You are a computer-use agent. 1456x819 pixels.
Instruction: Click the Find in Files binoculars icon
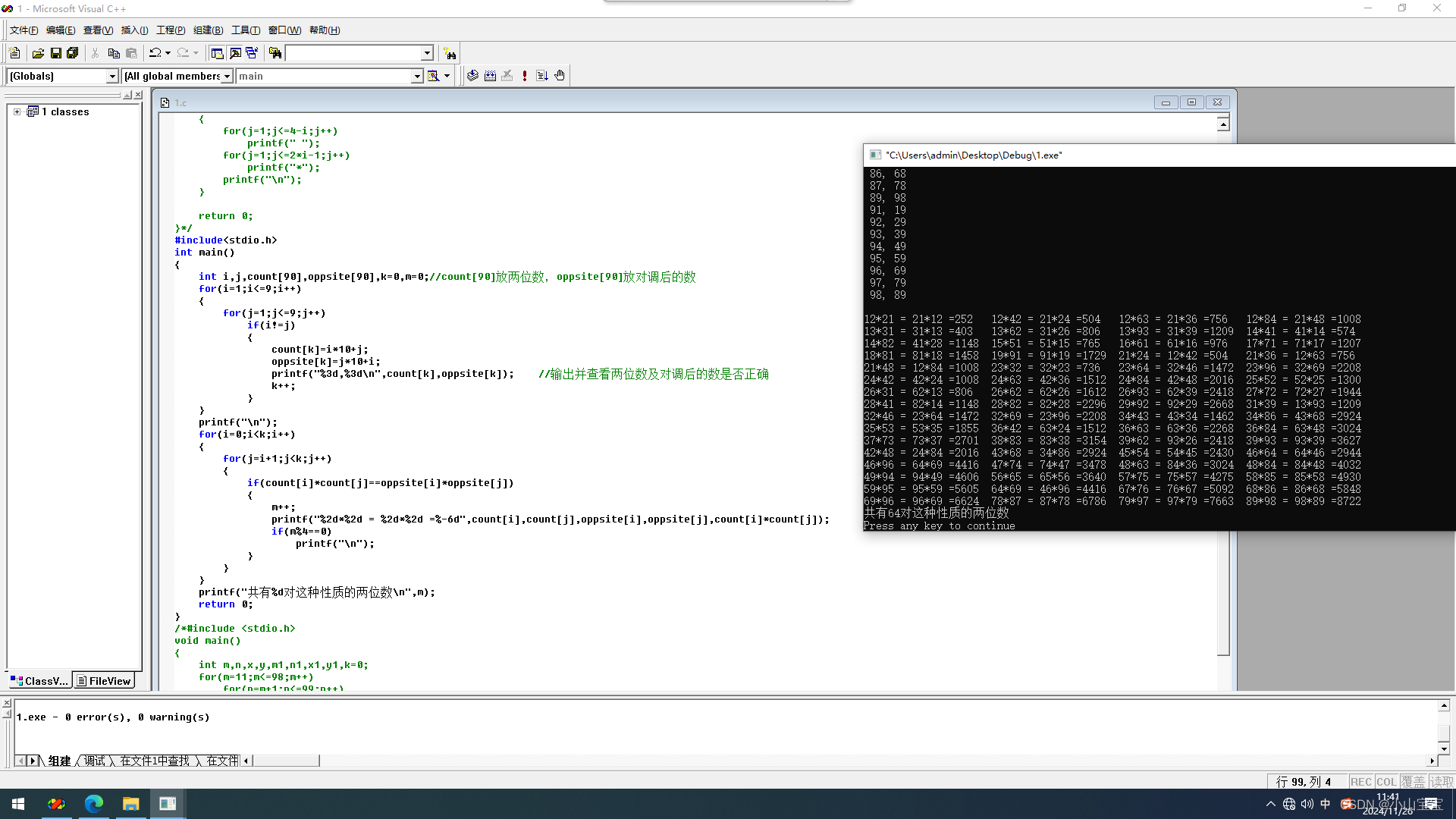[275, 53]
